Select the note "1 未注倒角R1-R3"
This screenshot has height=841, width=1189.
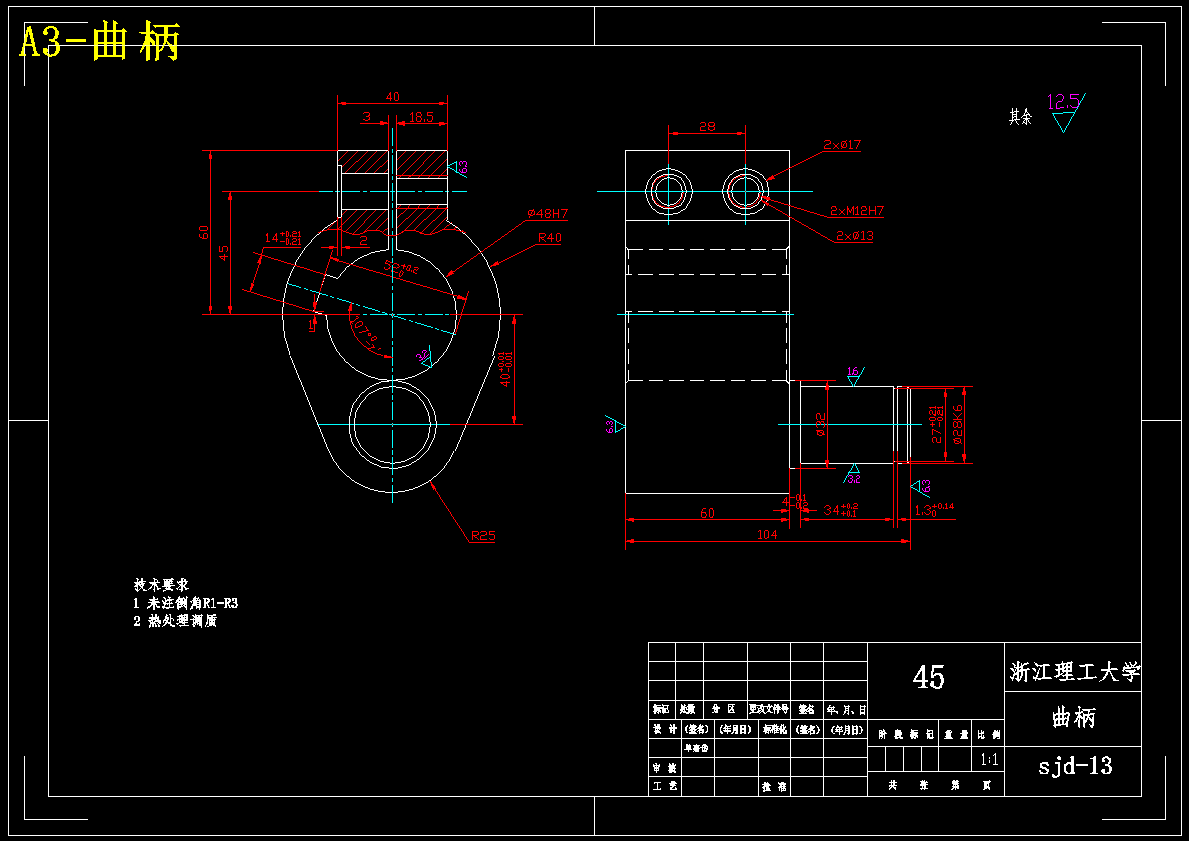(186, 603)
